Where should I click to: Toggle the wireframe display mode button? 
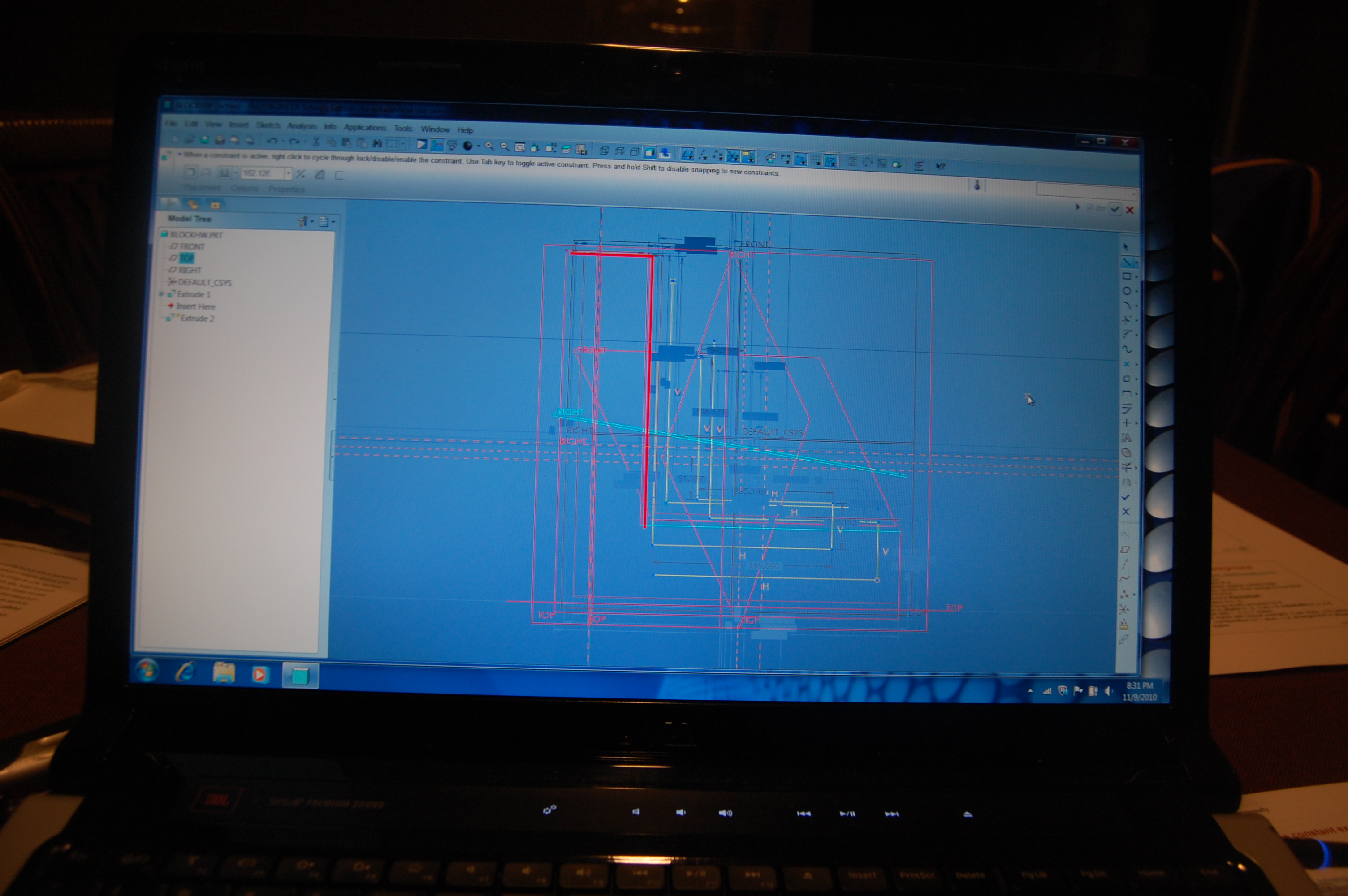click(x=604, y=151)
